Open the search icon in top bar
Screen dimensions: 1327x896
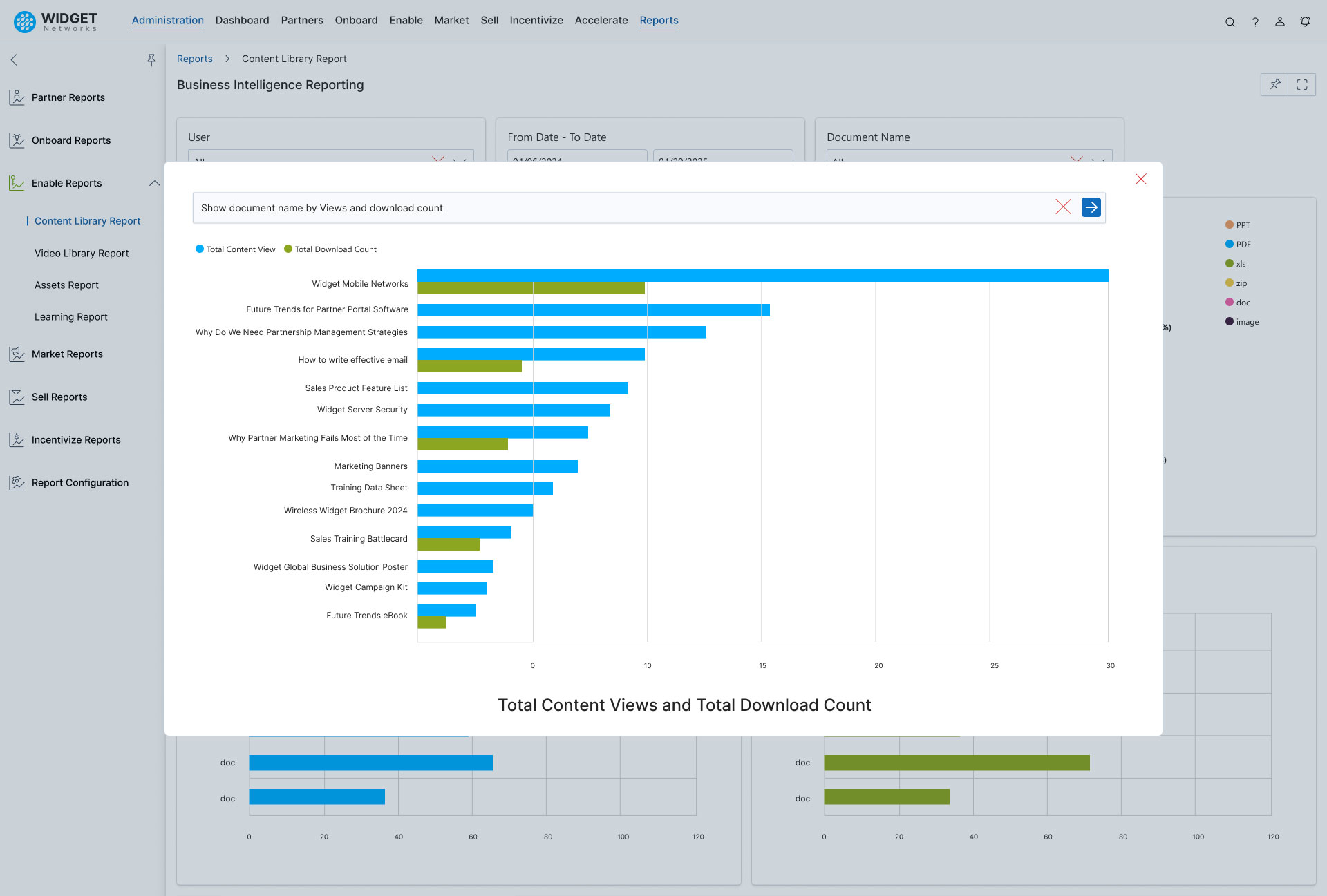1230,21
